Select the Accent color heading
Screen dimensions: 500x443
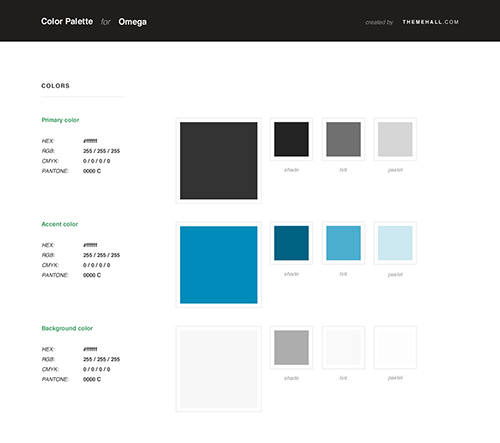click(60, 224)
